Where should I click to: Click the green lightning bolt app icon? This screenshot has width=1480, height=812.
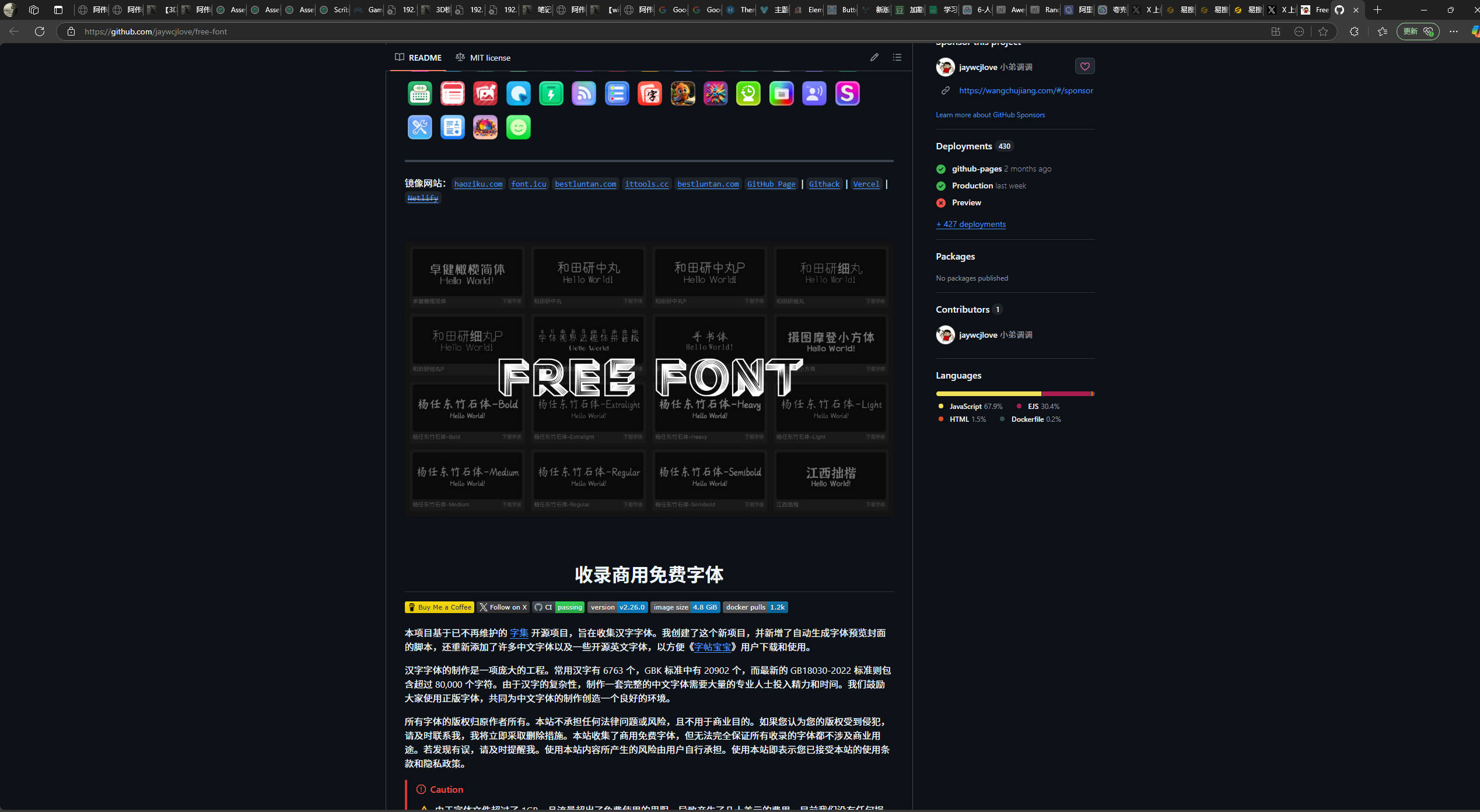pos(551,93)
